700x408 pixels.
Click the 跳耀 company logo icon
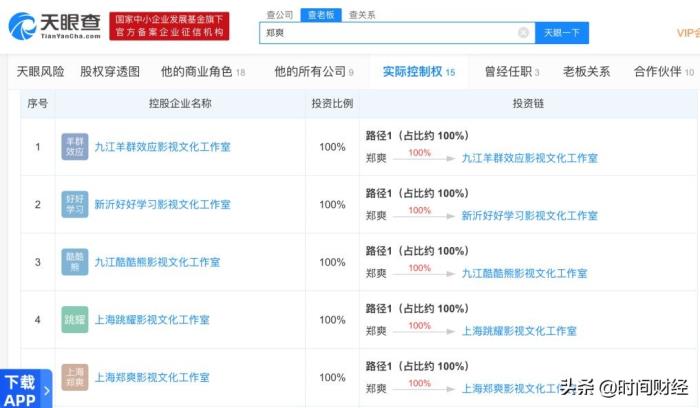click(75, 320)
